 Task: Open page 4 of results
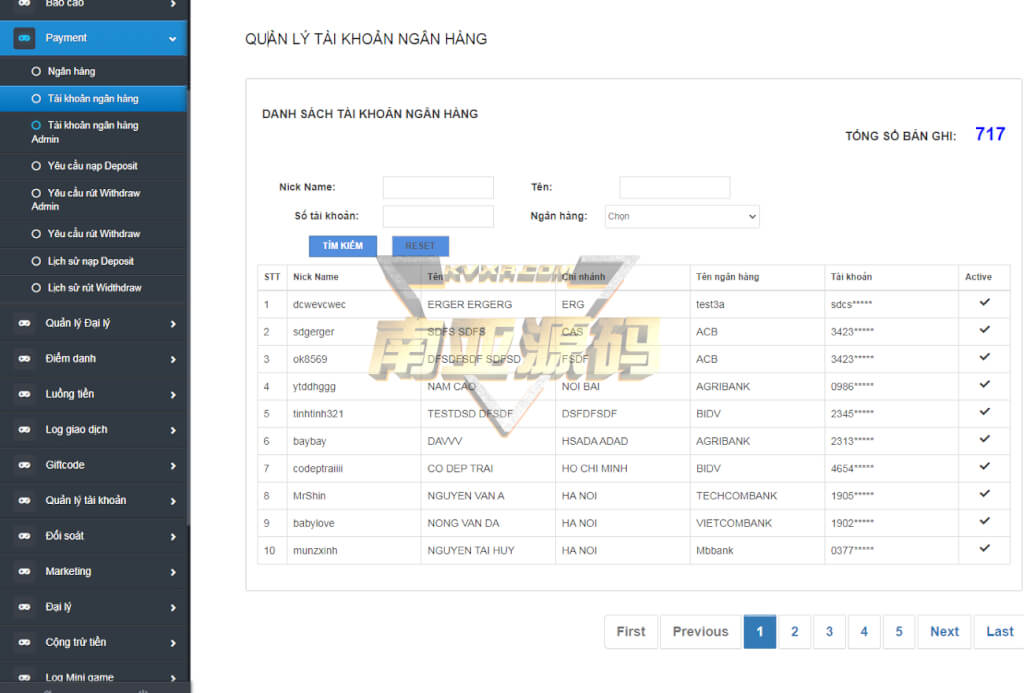[x=864, y=632]
